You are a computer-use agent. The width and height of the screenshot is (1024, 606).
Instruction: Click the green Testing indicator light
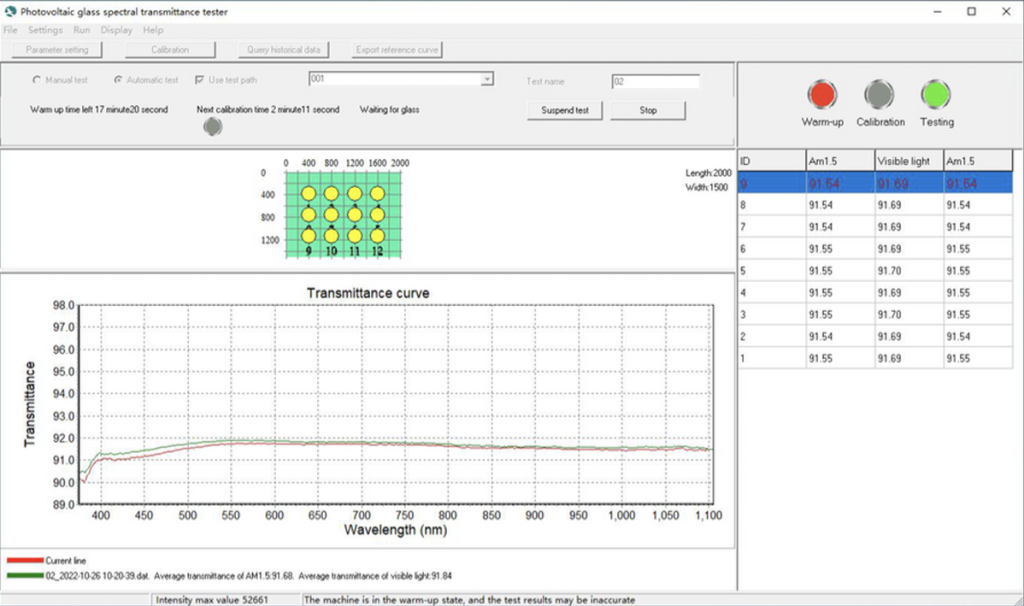pyautogui.click(x=936, y=95)
